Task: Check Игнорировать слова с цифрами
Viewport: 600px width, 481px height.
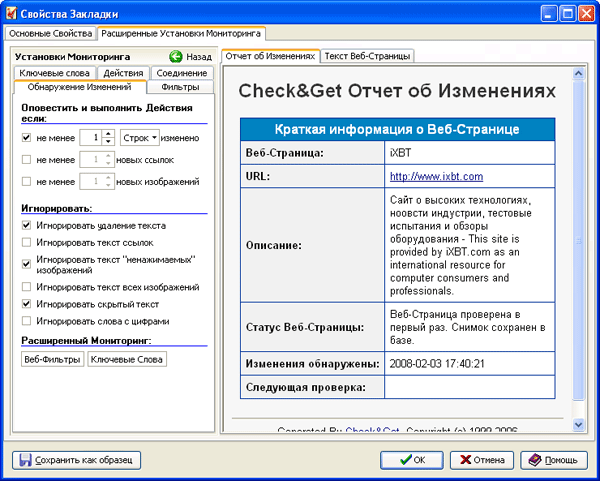Action: click(26, 321)
